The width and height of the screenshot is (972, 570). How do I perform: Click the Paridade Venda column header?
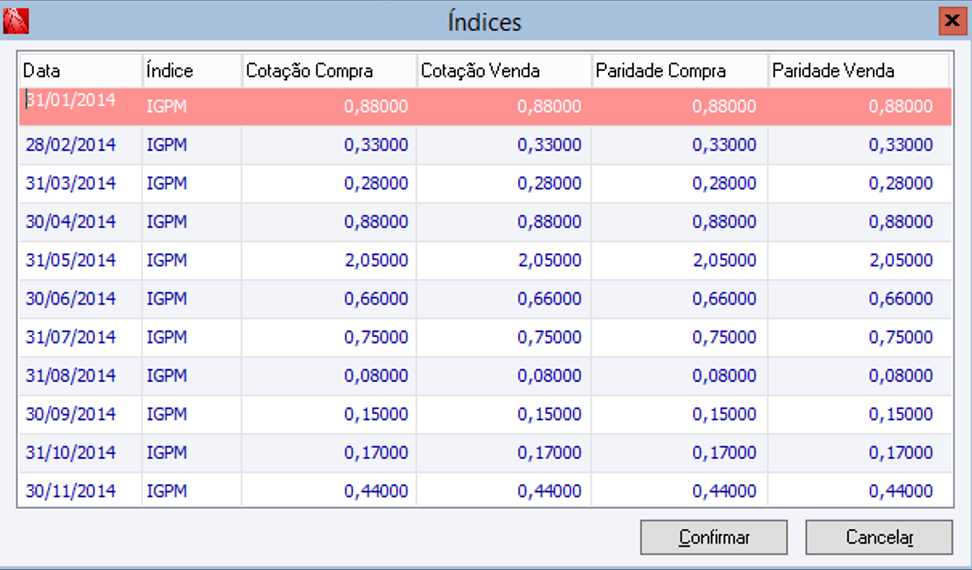[x=859, y=71]
